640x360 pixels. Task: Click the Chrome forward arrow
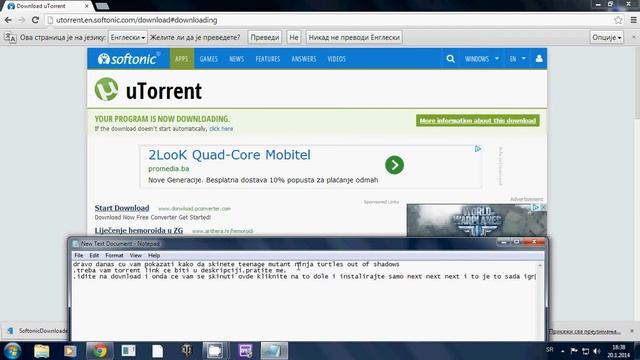tap(22, 20)
